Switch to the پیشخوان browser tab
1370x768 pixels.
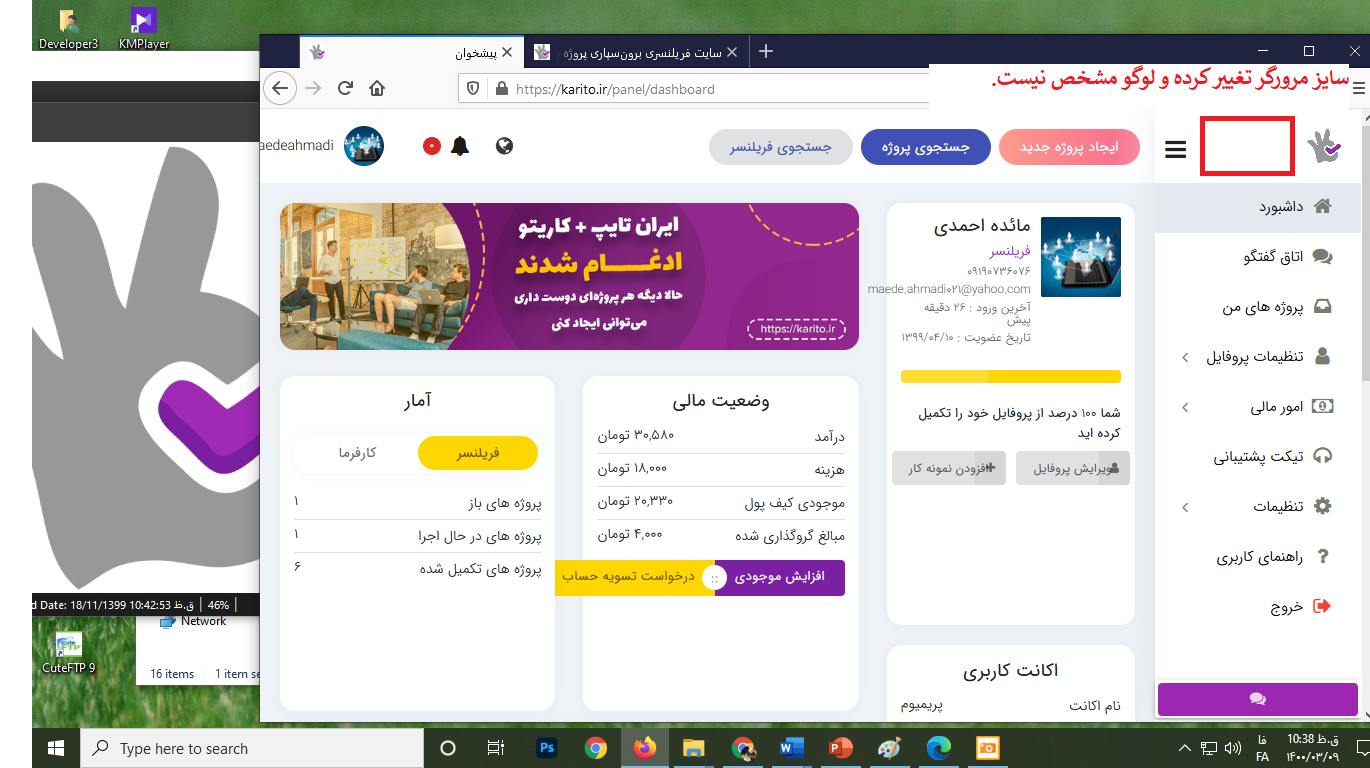click(x=411, y=52)
